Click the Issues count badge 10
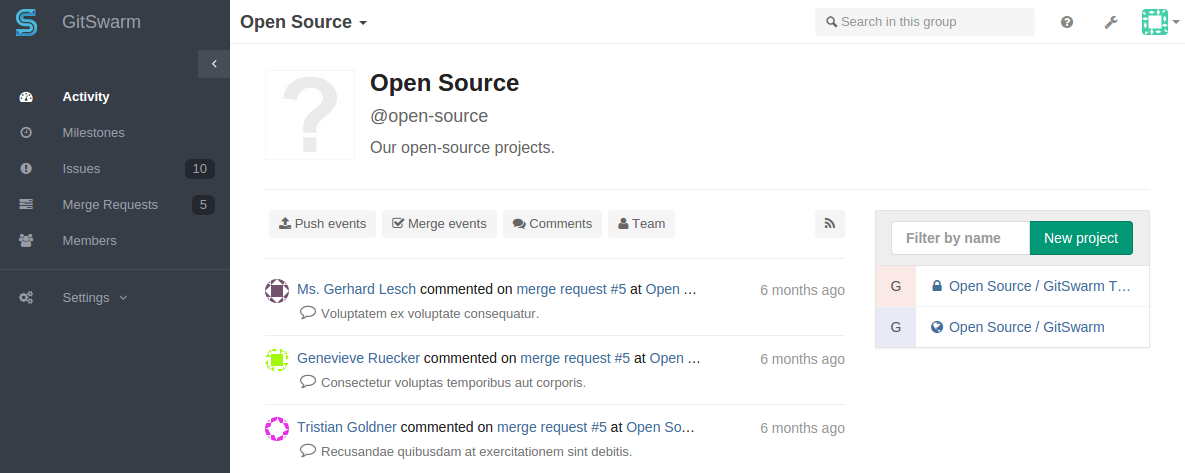Image resolution: width=1185 pixels, height=473 pixels. coord(200,168)
